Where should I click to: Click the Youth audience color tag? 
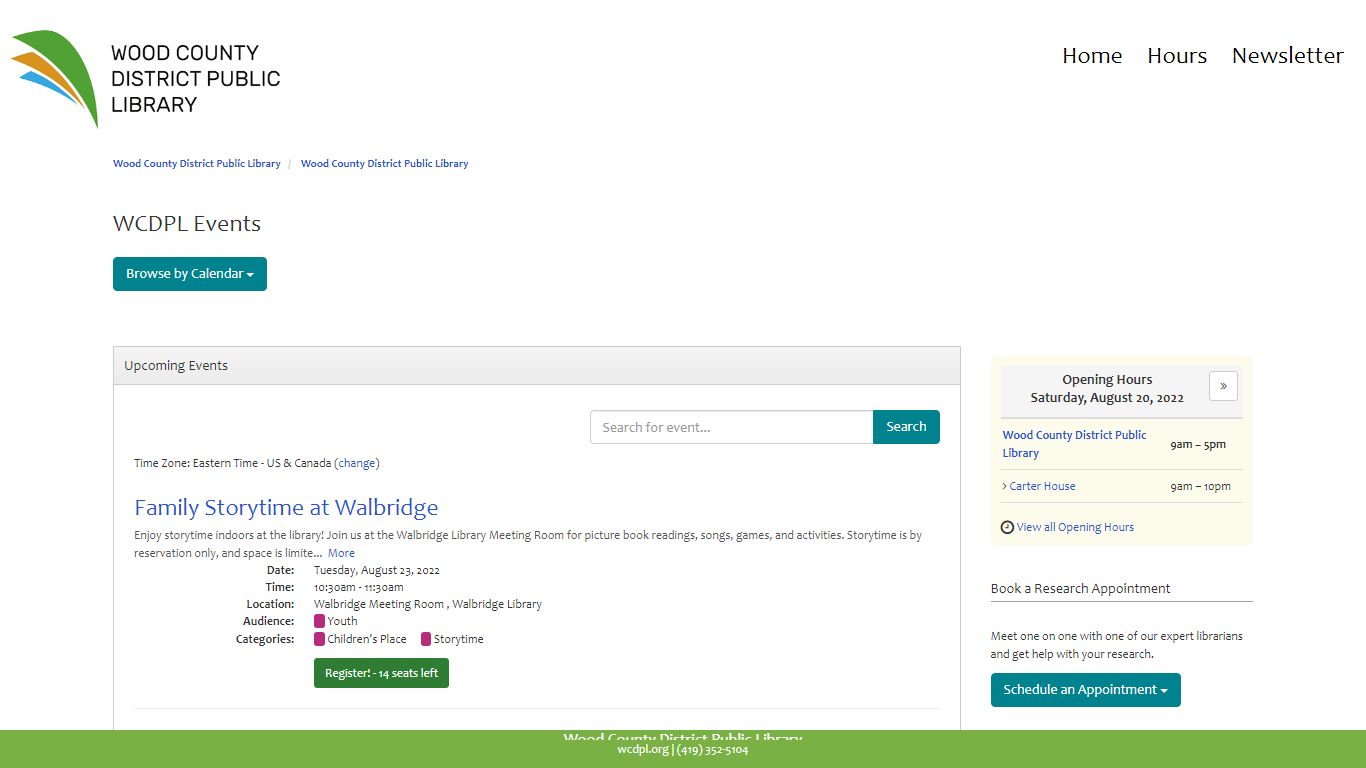coord(319,621)
